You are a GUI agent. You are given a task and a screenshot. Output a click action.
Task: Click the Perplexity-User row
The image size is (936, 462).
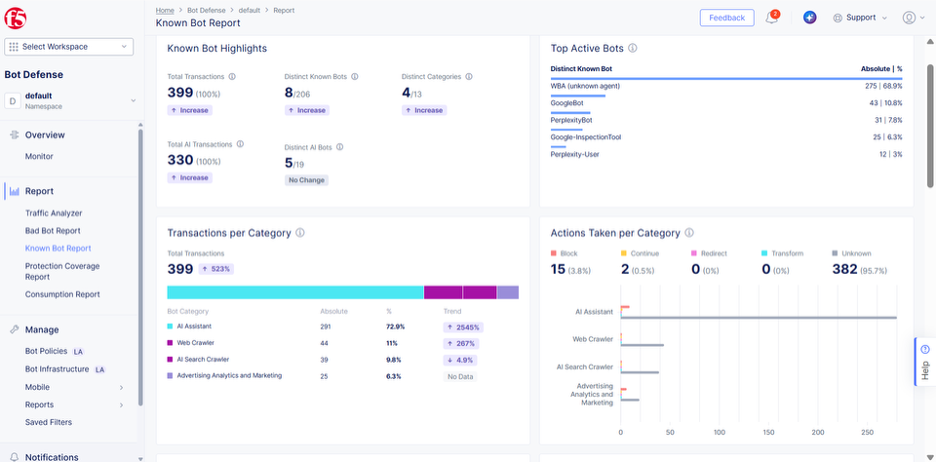[x=726, y=154]
